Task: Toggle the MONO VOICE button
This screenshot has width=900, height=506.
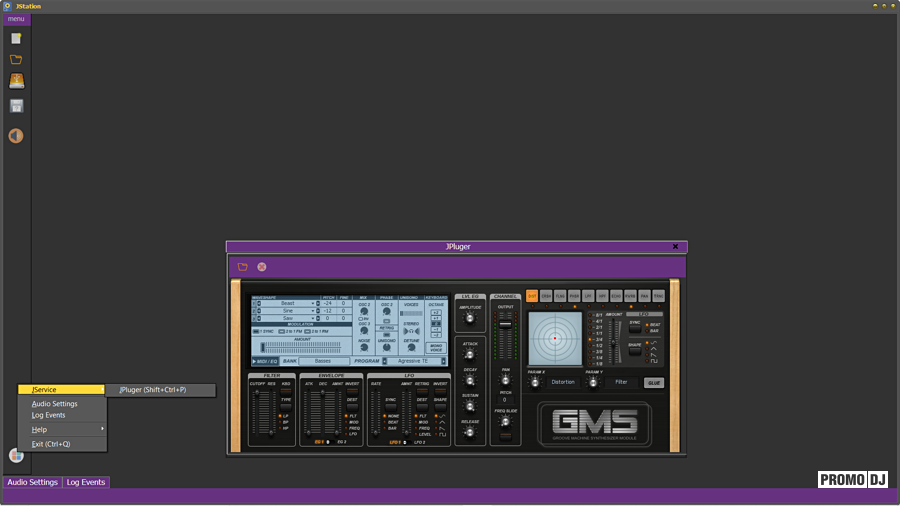Action: coord(436,348)
